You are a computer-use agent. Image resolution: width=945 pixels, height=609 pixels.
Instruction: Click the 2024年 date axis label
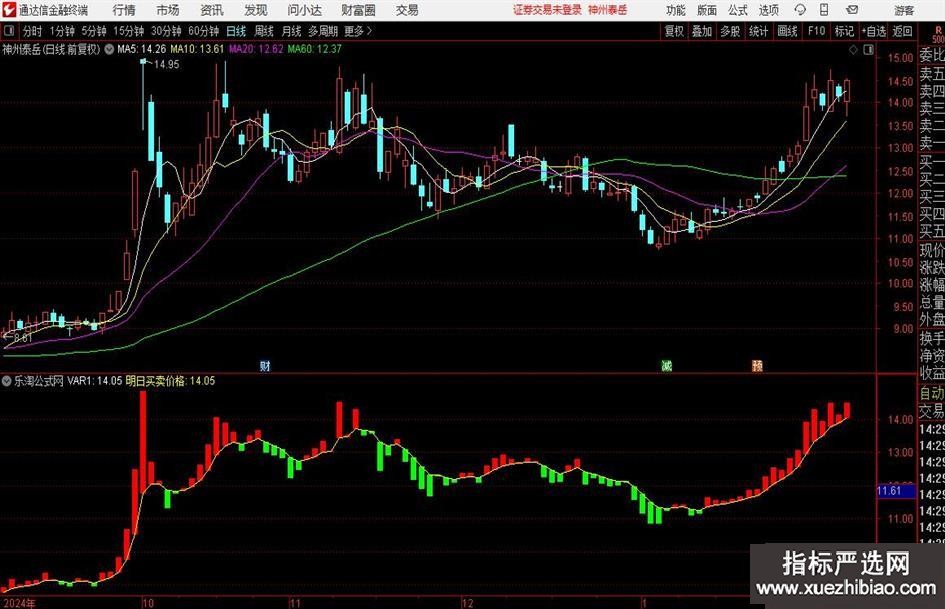[19, 603]
